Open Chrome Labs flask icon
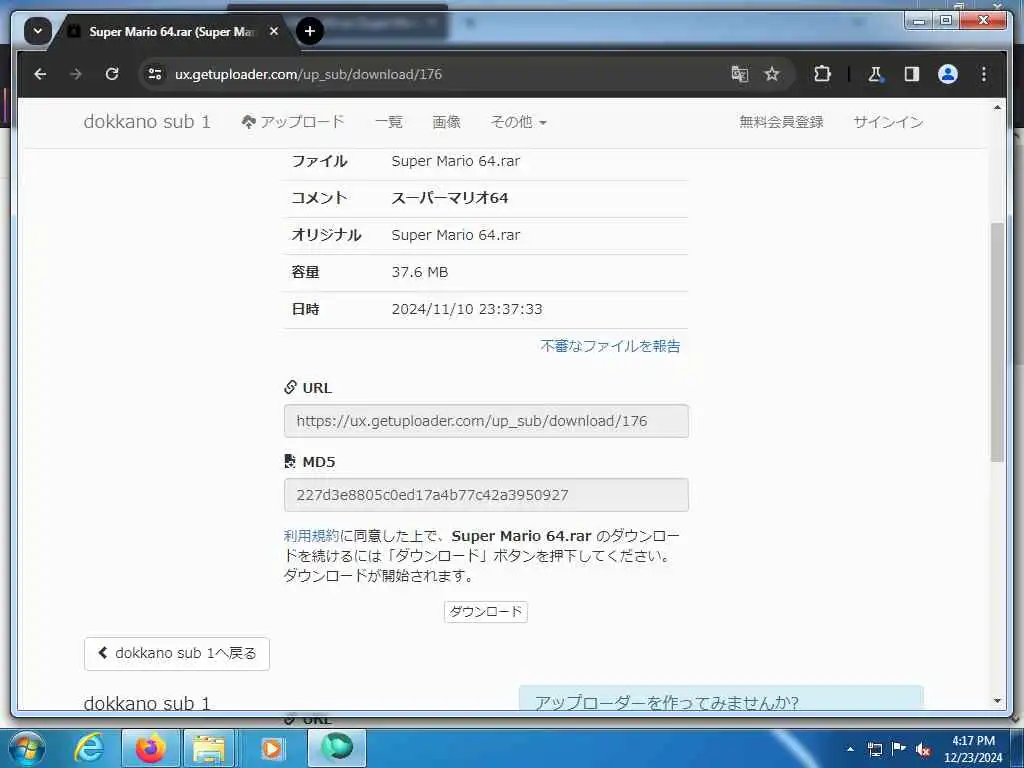 875,74
